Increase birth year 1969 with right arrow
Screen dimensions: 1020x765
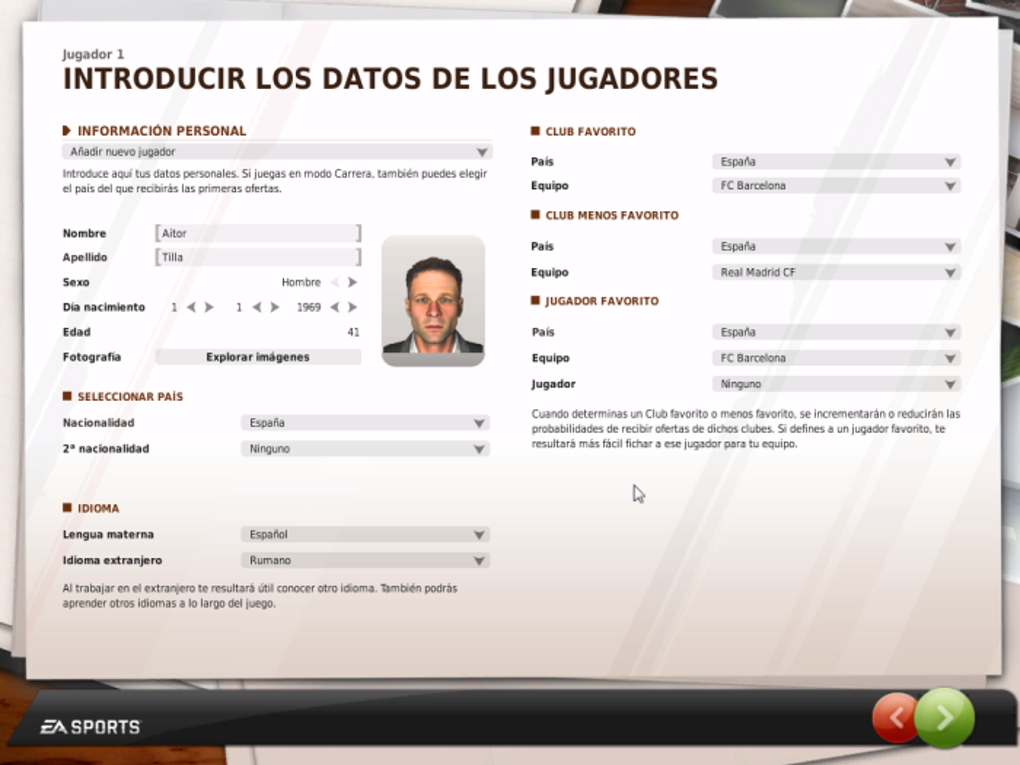353,307
